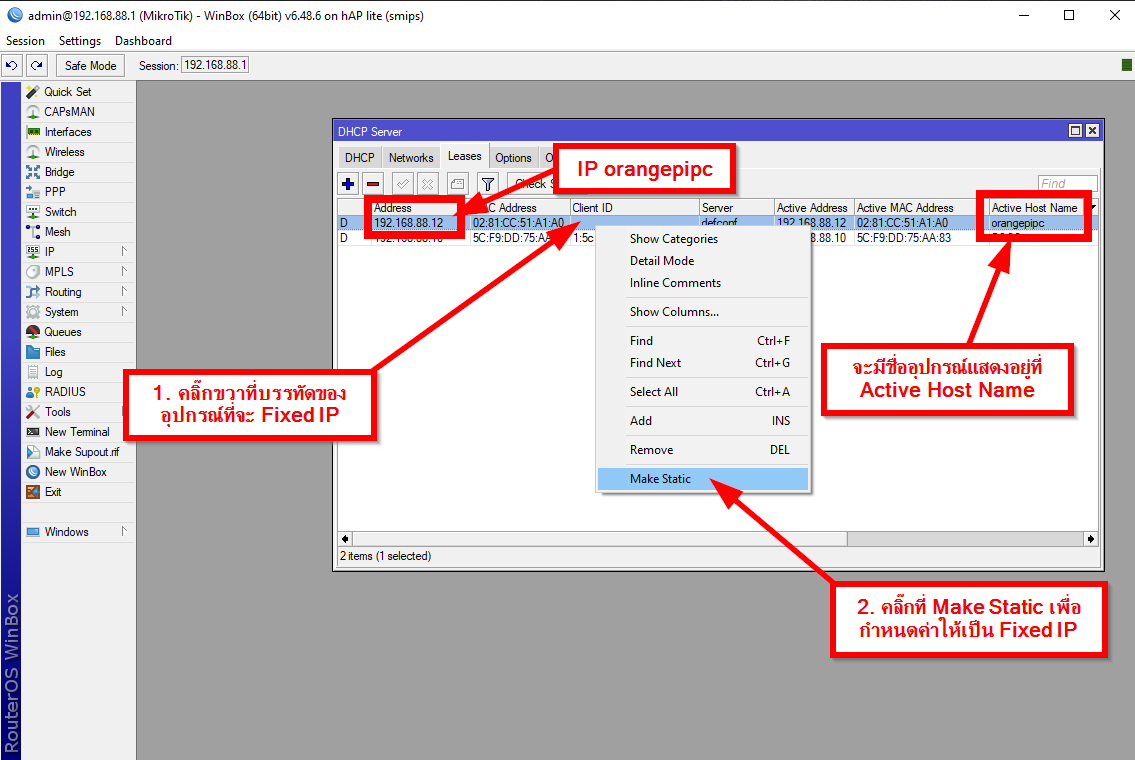Click Make Supout.rif in sidebar
Viewport: 1135px width, 760px height.
[78, 452]
